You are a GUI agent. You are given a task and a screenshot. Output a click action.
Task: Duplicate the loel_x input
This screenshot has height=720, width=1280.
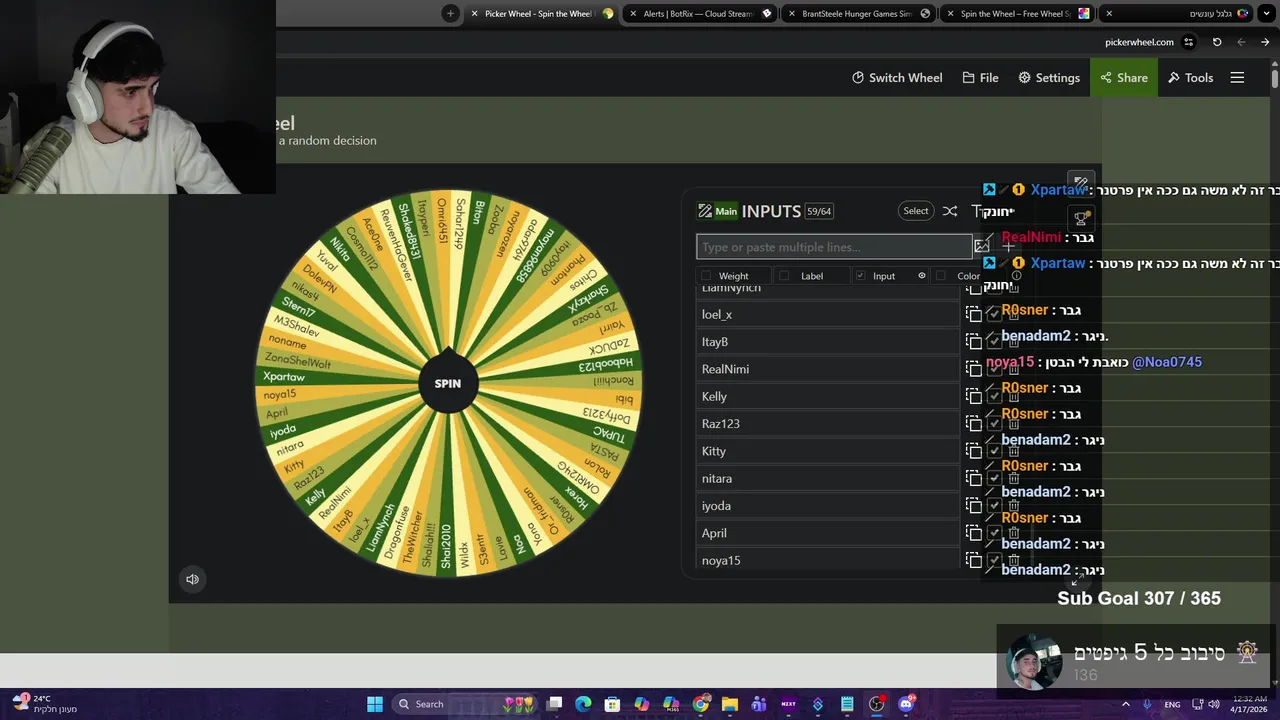[974, 314]
